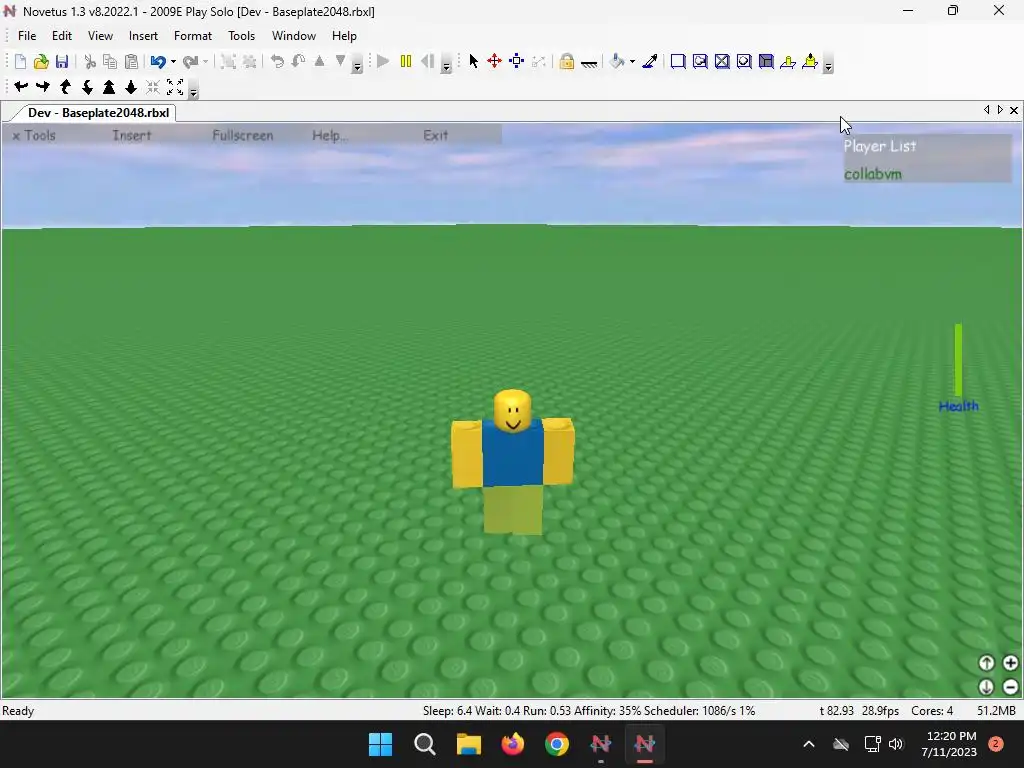The image size is (1024, 768).
Task: Select the Dropper color picker tool
Action: pyautogui.click(x=650, y=61)
